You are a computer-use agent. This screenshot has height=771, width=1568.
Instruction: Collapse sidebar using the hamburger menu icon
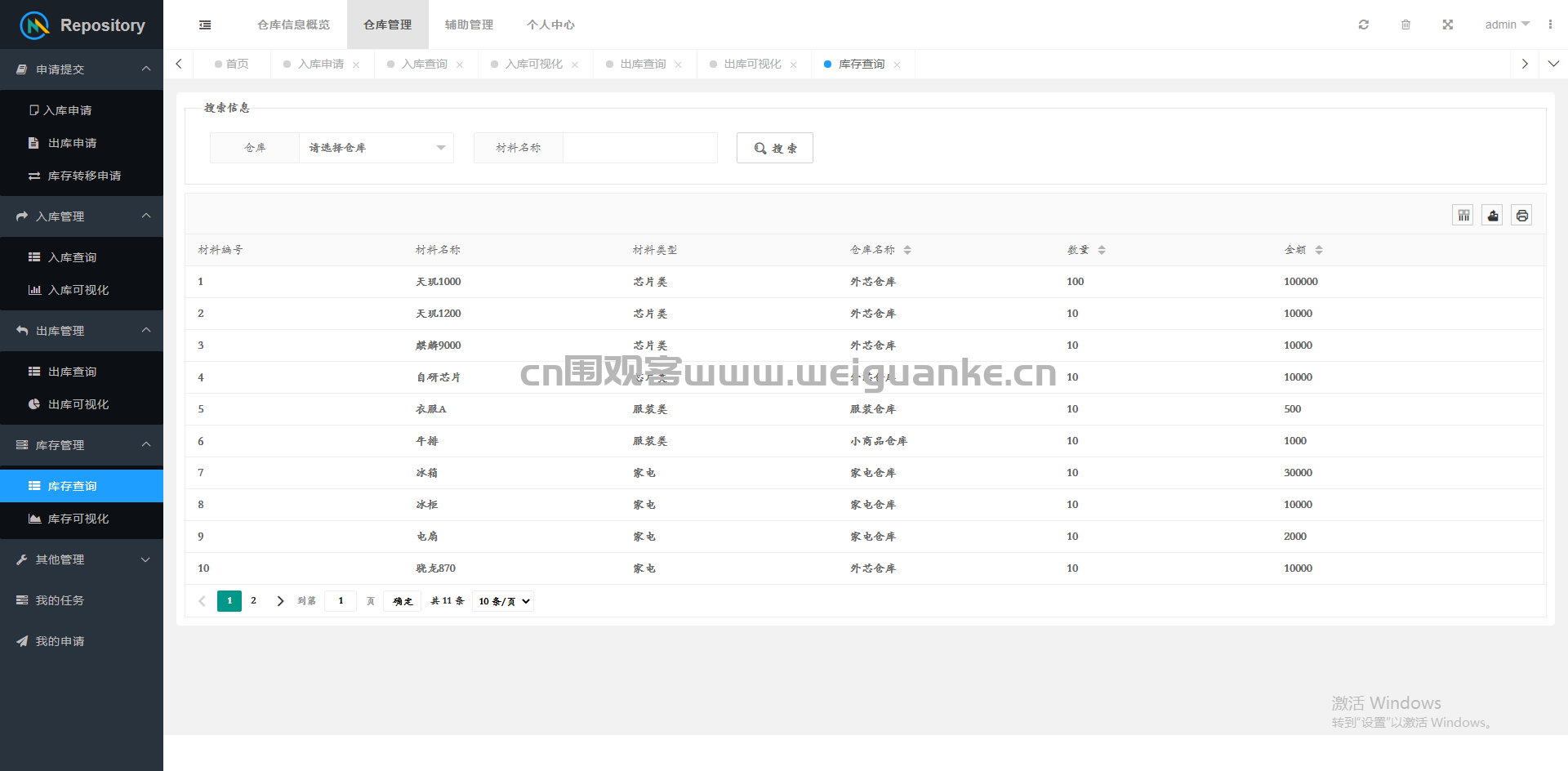tap(205, 25)
